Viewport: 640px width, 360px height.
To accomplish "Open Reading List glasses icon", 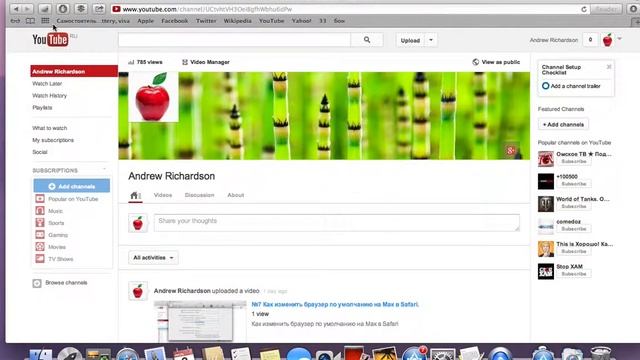I will coord(15,20).
